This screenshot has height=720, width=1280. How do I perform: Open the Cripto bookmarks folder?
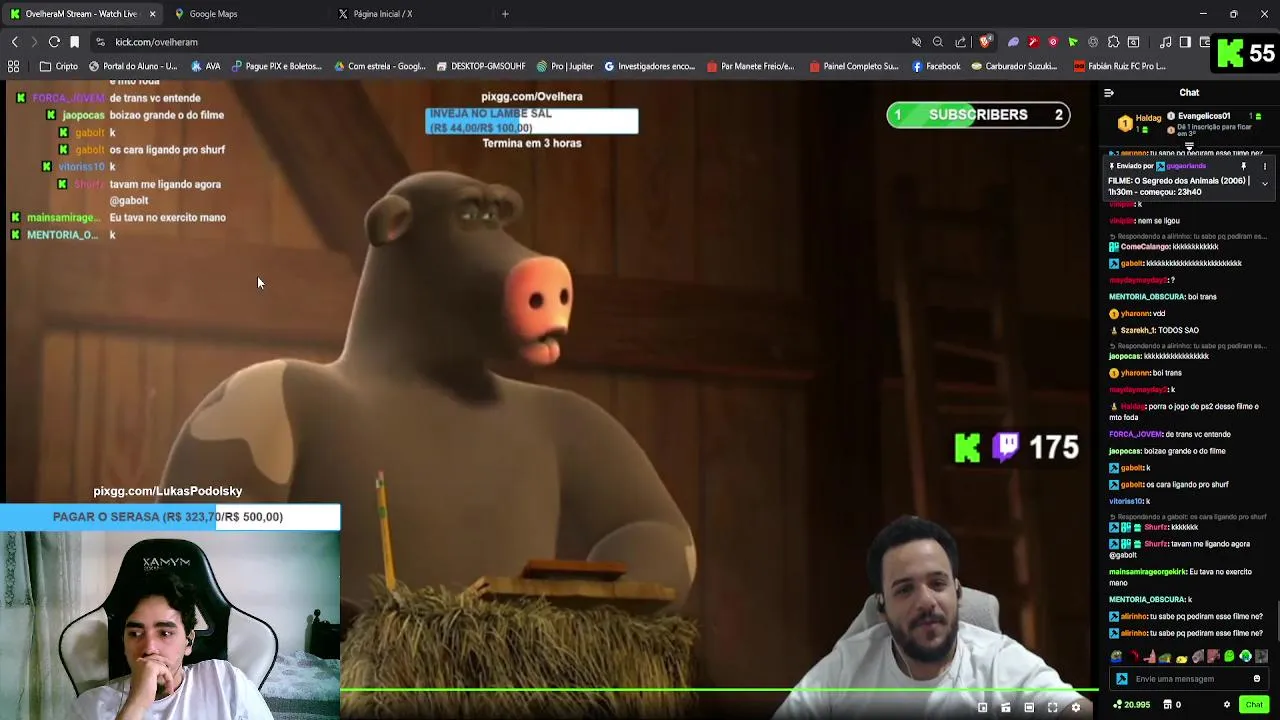59,66
